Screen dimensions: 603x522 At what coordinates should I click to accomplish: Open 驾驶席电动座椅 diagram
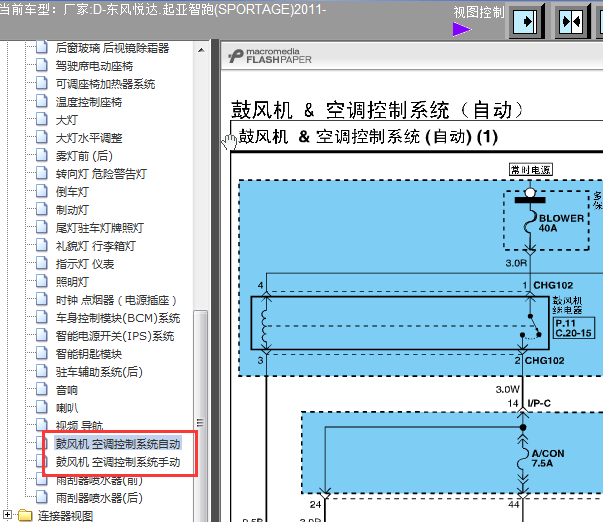coord(94,66)
